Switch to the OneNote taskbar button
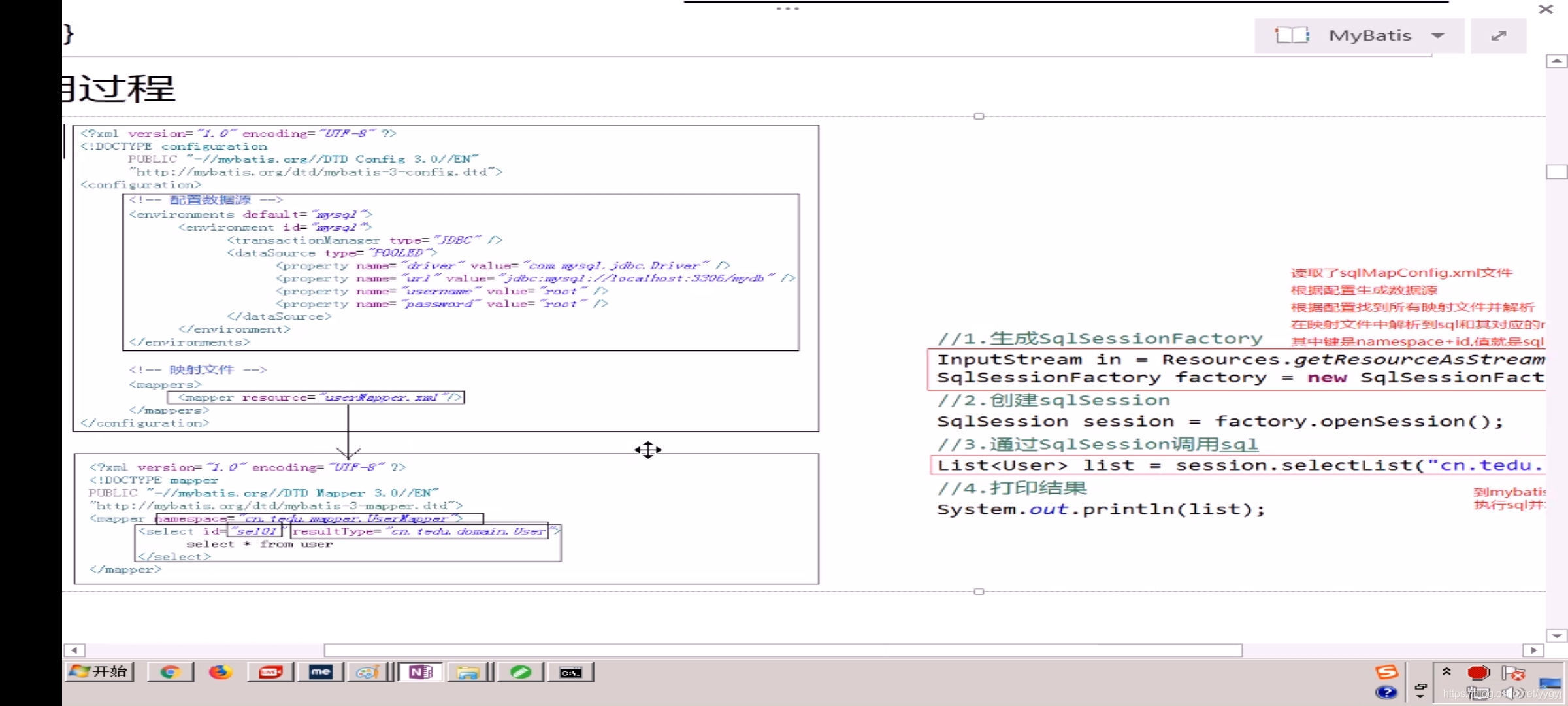Screen dimensions: 1568x706 (x=420, y=672)
